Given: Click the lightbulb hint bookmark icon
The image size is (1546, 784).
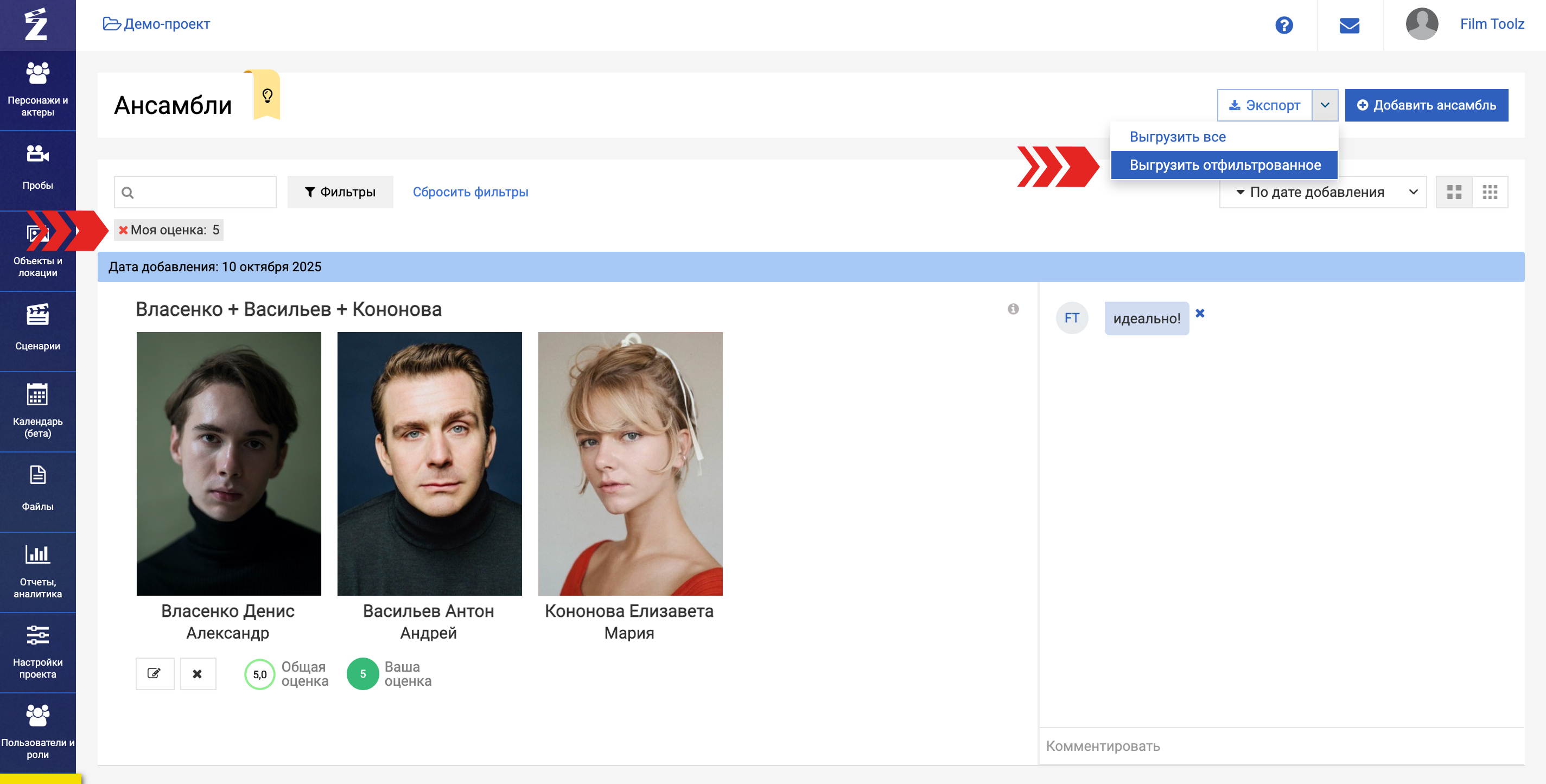Looking at the screenshot, I should pyautogui.click(x=267, y=95).
